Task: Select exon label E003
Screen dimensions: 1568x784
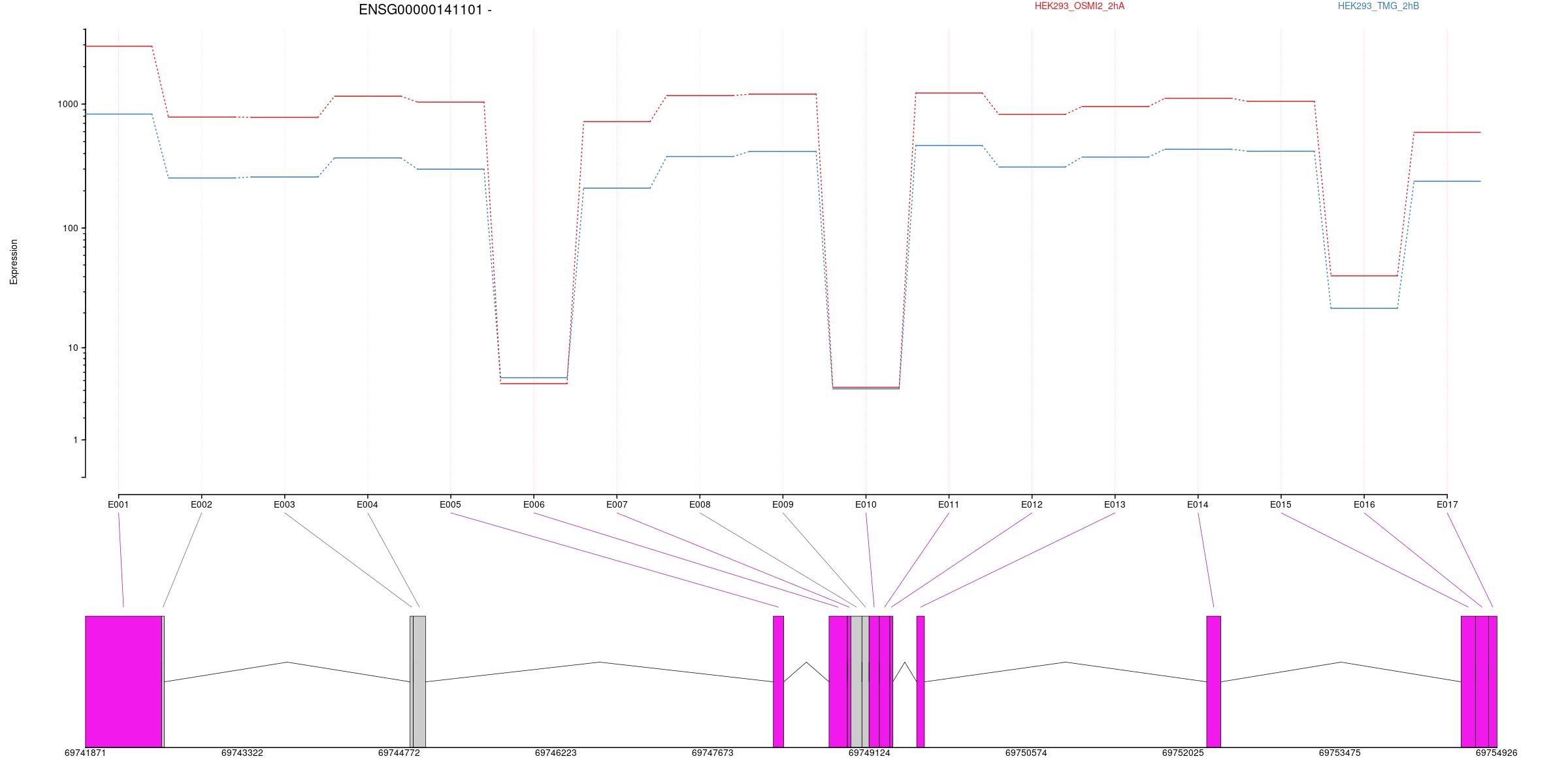Action: [x=284, y=504]
